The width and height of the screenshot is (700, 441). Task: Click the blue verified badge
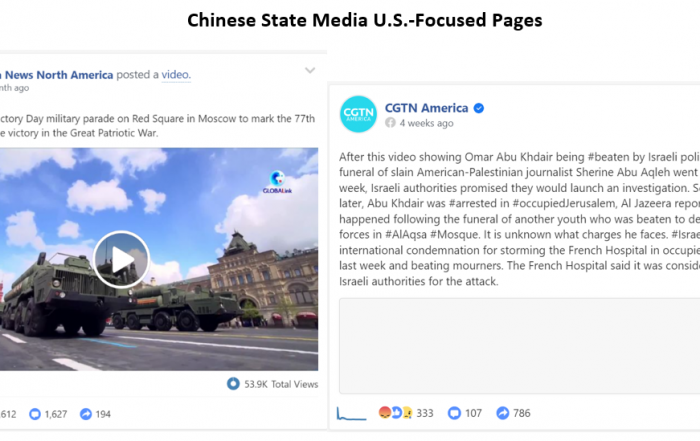[x=479, y=108]
